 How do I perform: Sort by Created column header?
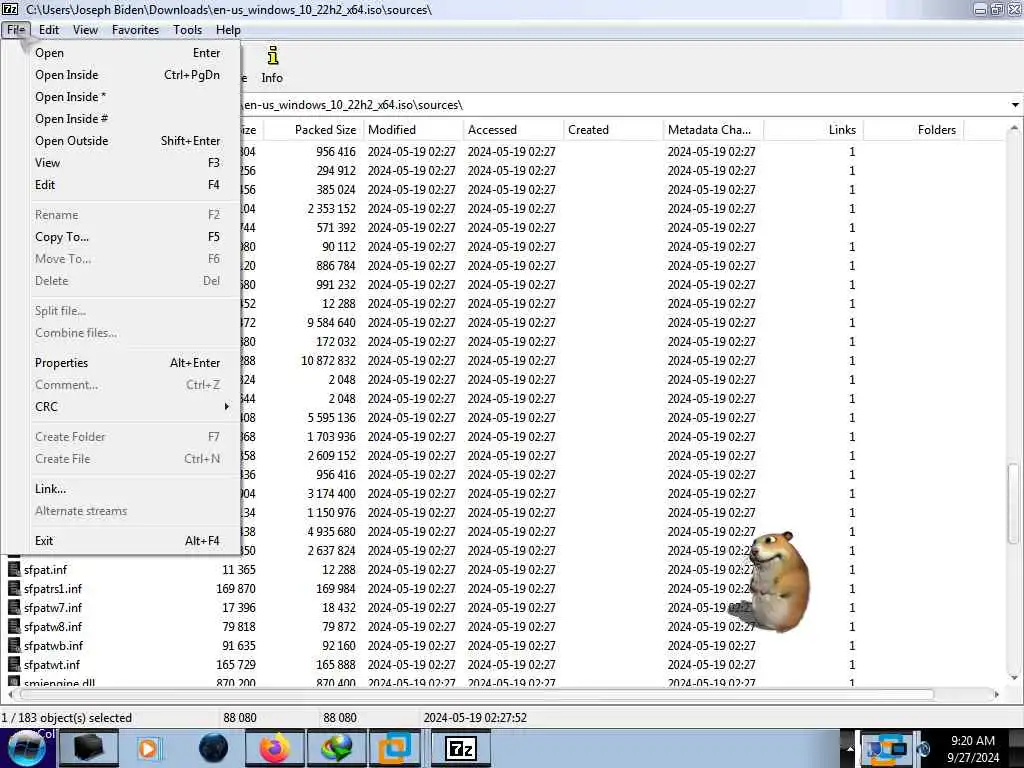coord(613,129)
